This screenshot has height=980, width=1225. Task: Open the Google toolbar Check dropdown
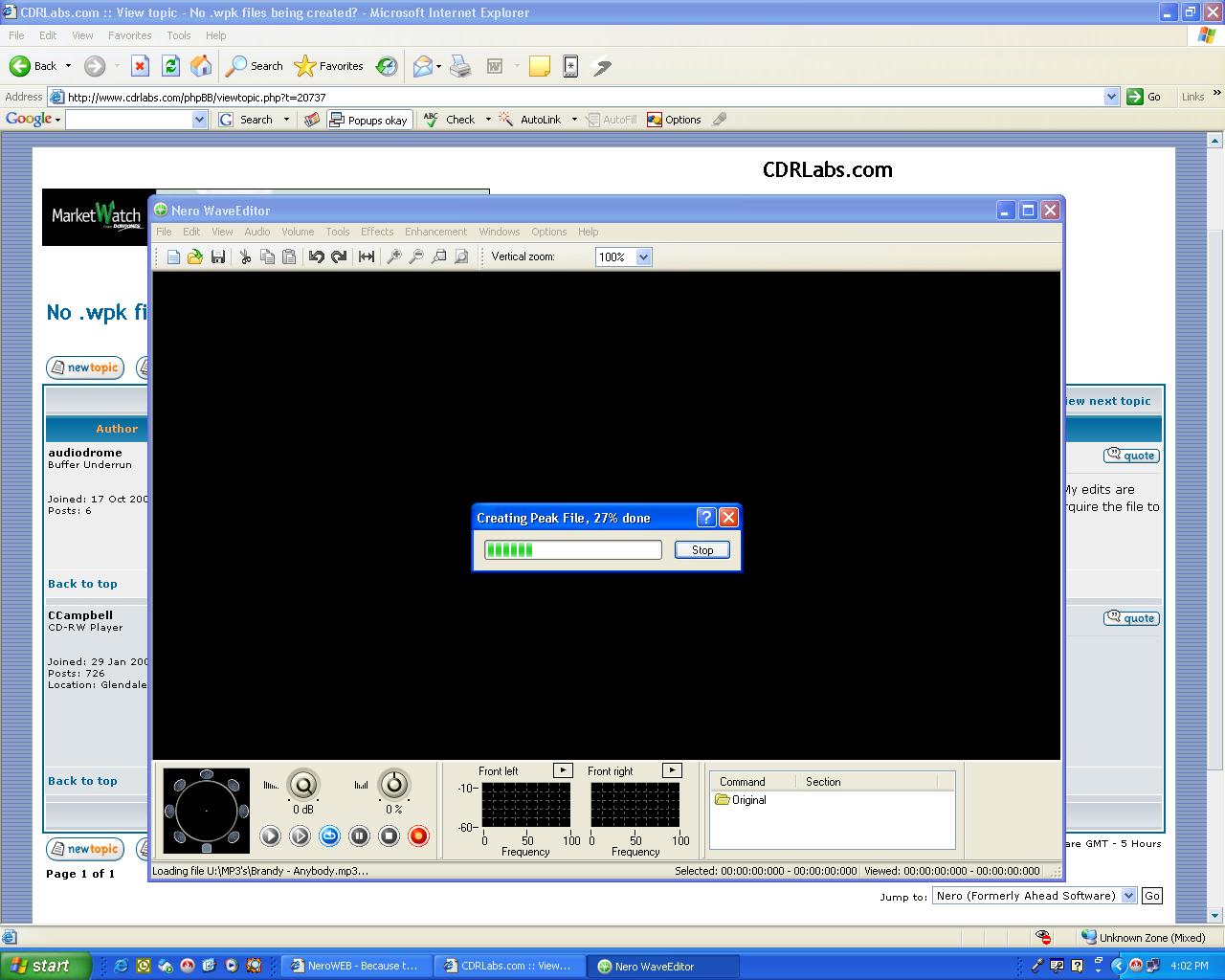click(x=487, y=120)
